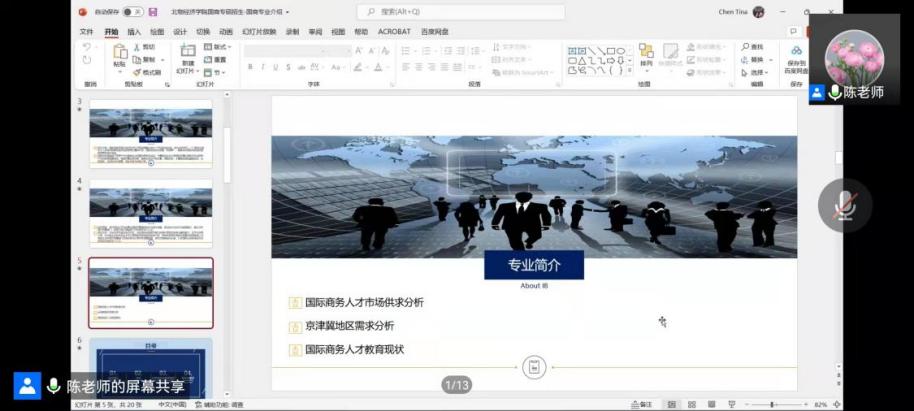Switch to the ACROBAT tab
The image size is (914, 411).
click(394, 32)
